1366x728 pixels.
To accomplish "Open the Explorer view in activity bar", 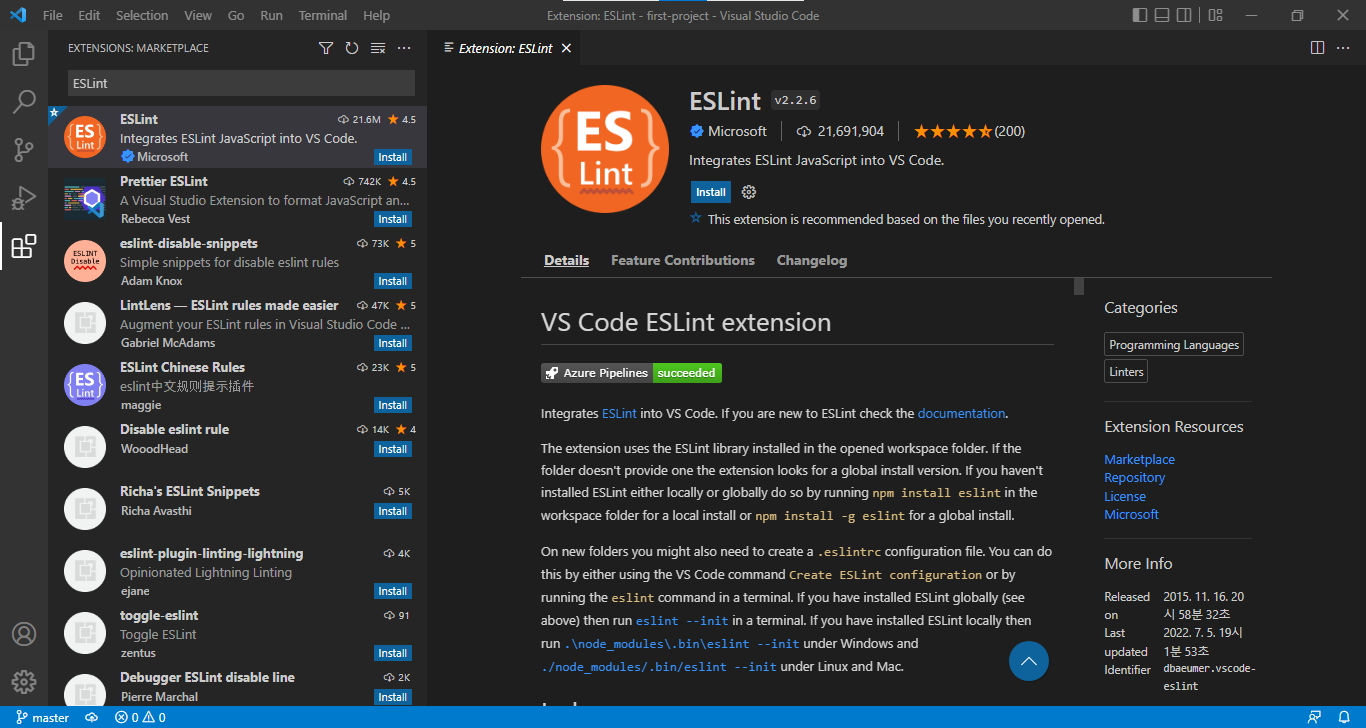I will (24, 54).
